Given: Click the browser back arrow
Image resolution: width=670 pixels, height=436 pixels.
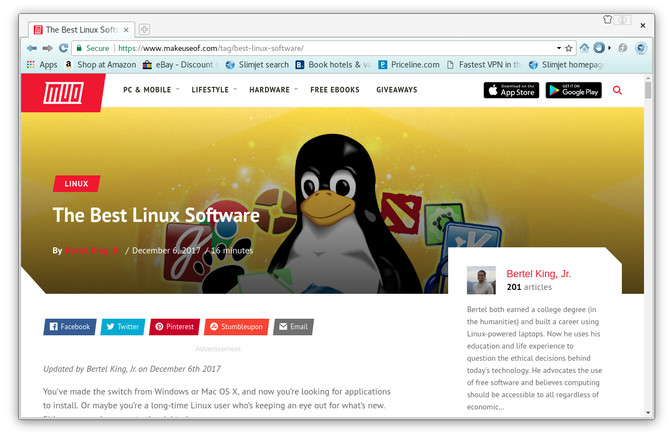Looking at the screenshot, I should 31,47.
